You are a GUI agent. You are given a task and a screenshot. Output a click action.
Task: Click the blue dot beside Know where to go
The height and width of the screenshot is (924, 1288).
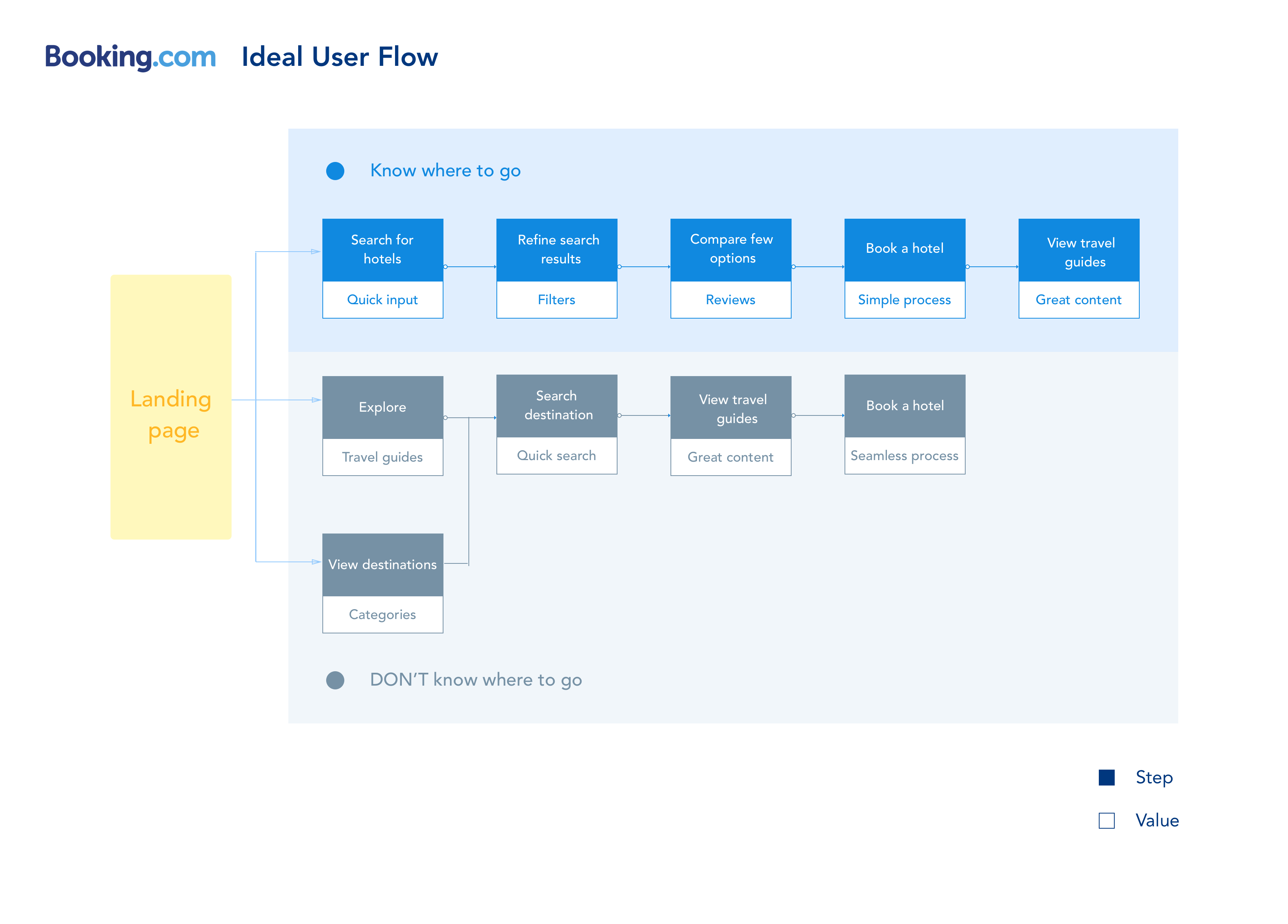coord(335,171)
